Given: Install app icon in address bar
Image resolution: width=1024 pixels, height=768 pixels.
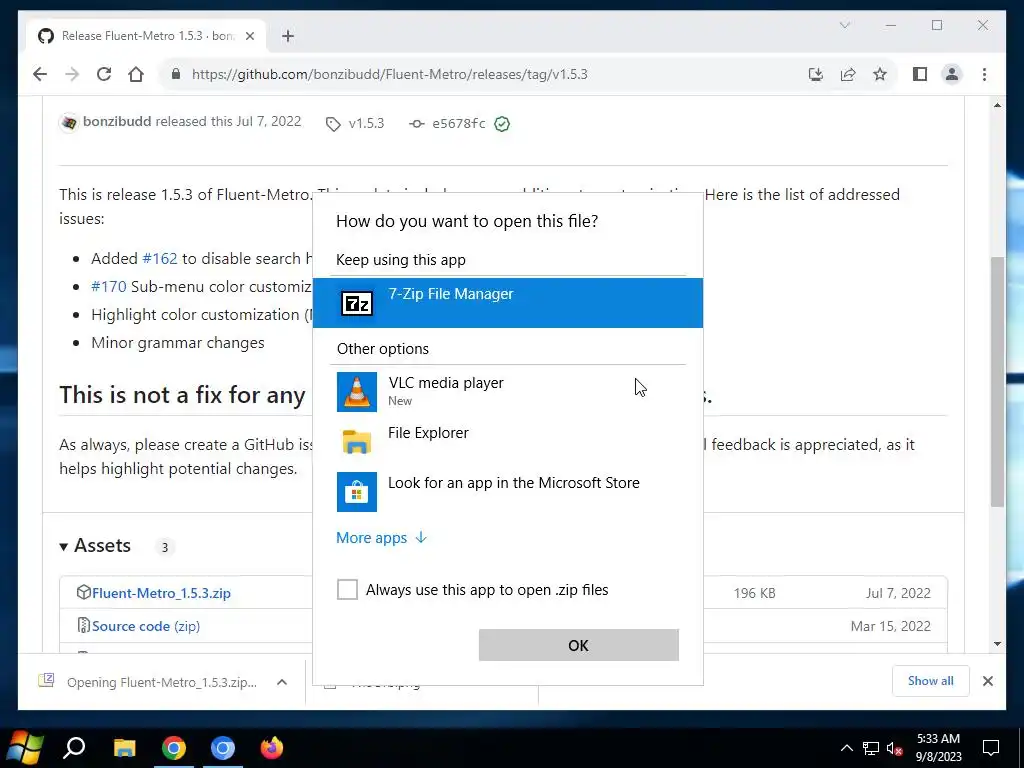Looking at the screenshot, I should (x=816, y=74).
